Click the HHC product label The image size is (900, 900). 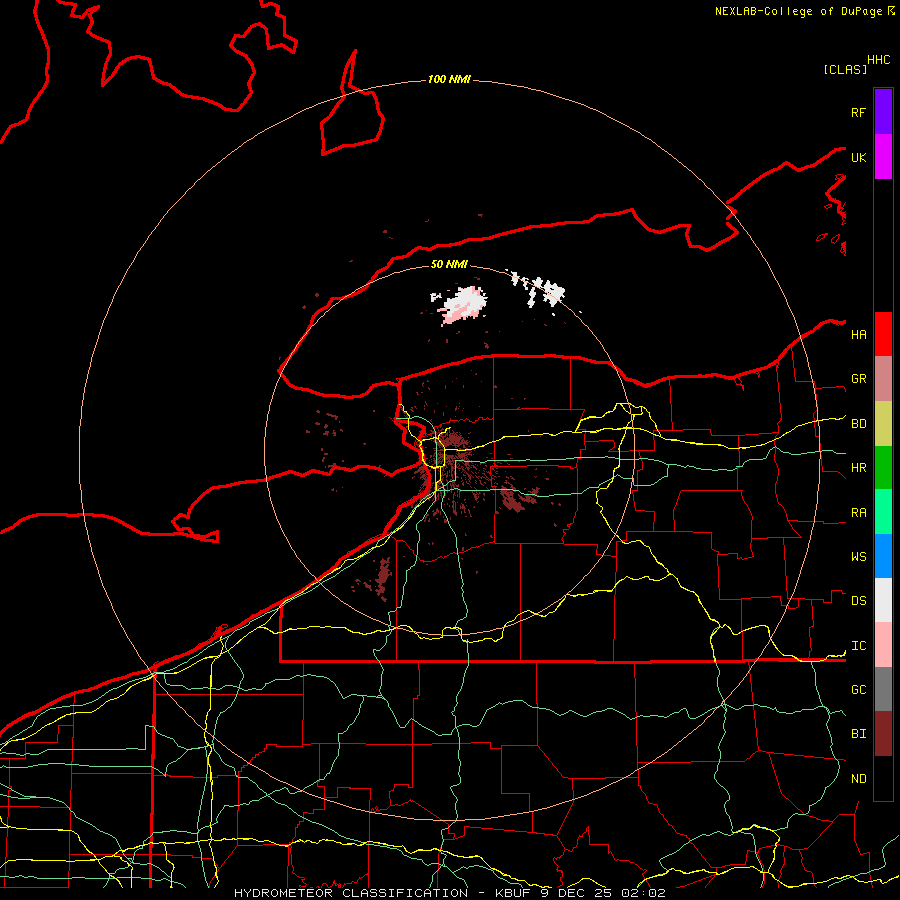[x=878, y=60]
